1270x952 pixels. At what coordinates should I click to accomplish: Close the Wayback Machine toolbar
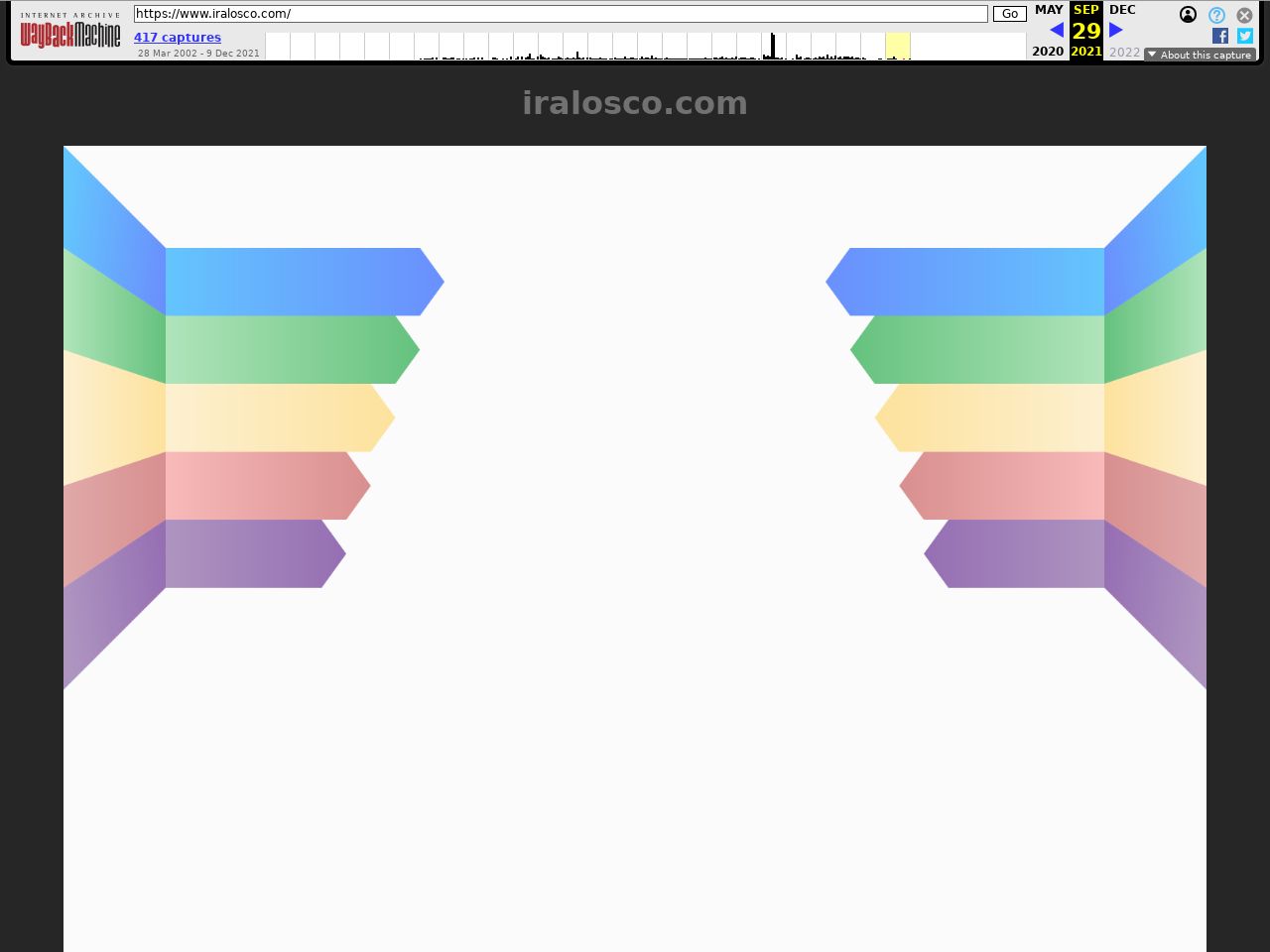[1244, 15]
